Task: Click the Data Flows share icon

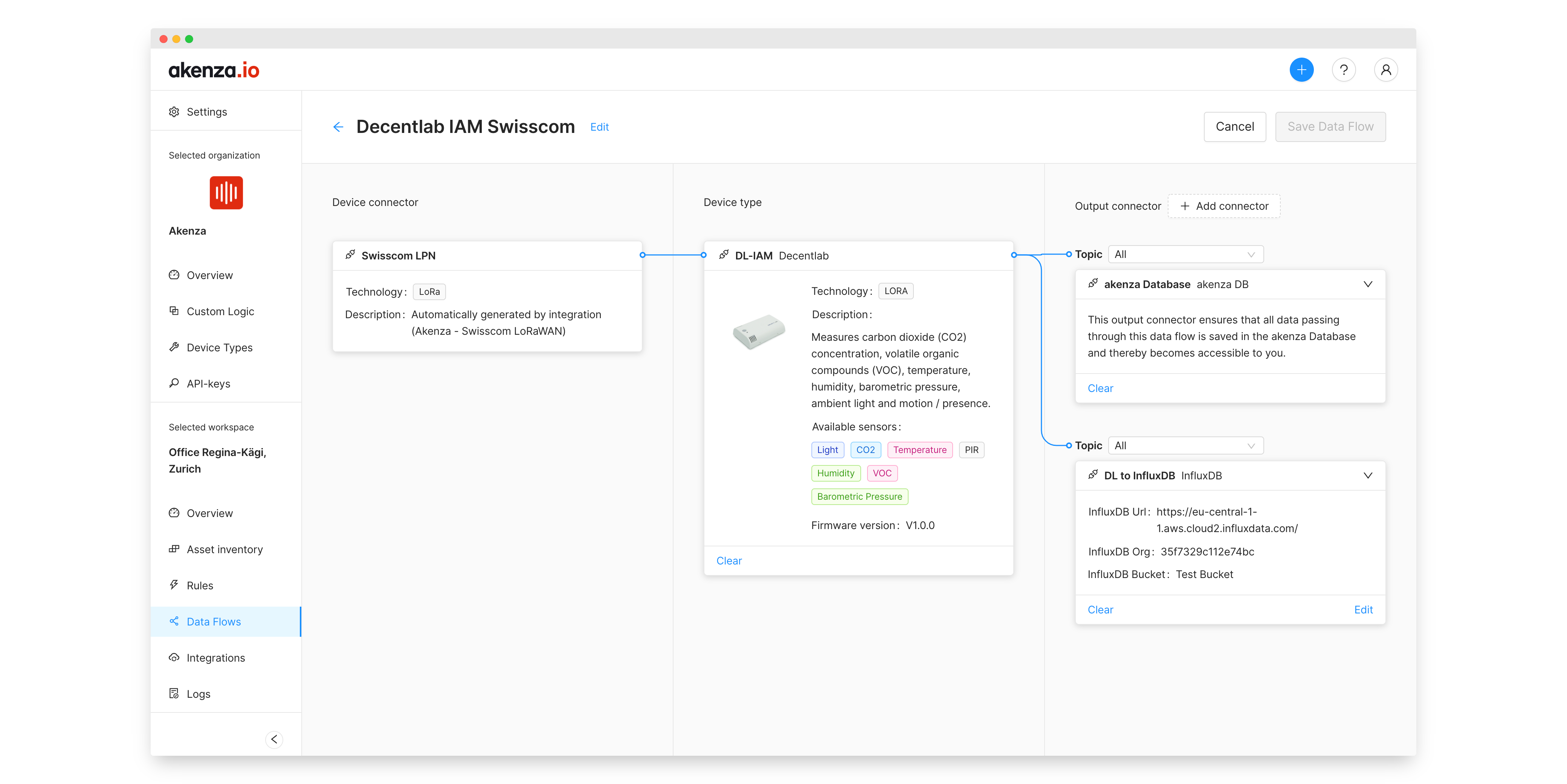Action: click(x=174, y=621)
